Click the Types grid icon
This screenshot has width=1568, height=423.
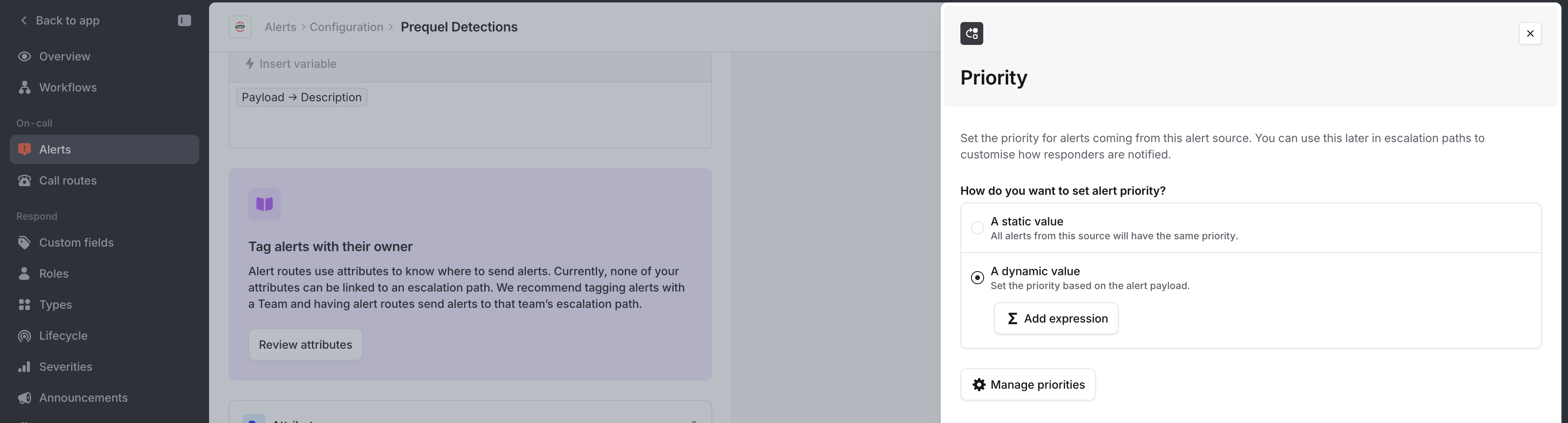coord(24,305)
